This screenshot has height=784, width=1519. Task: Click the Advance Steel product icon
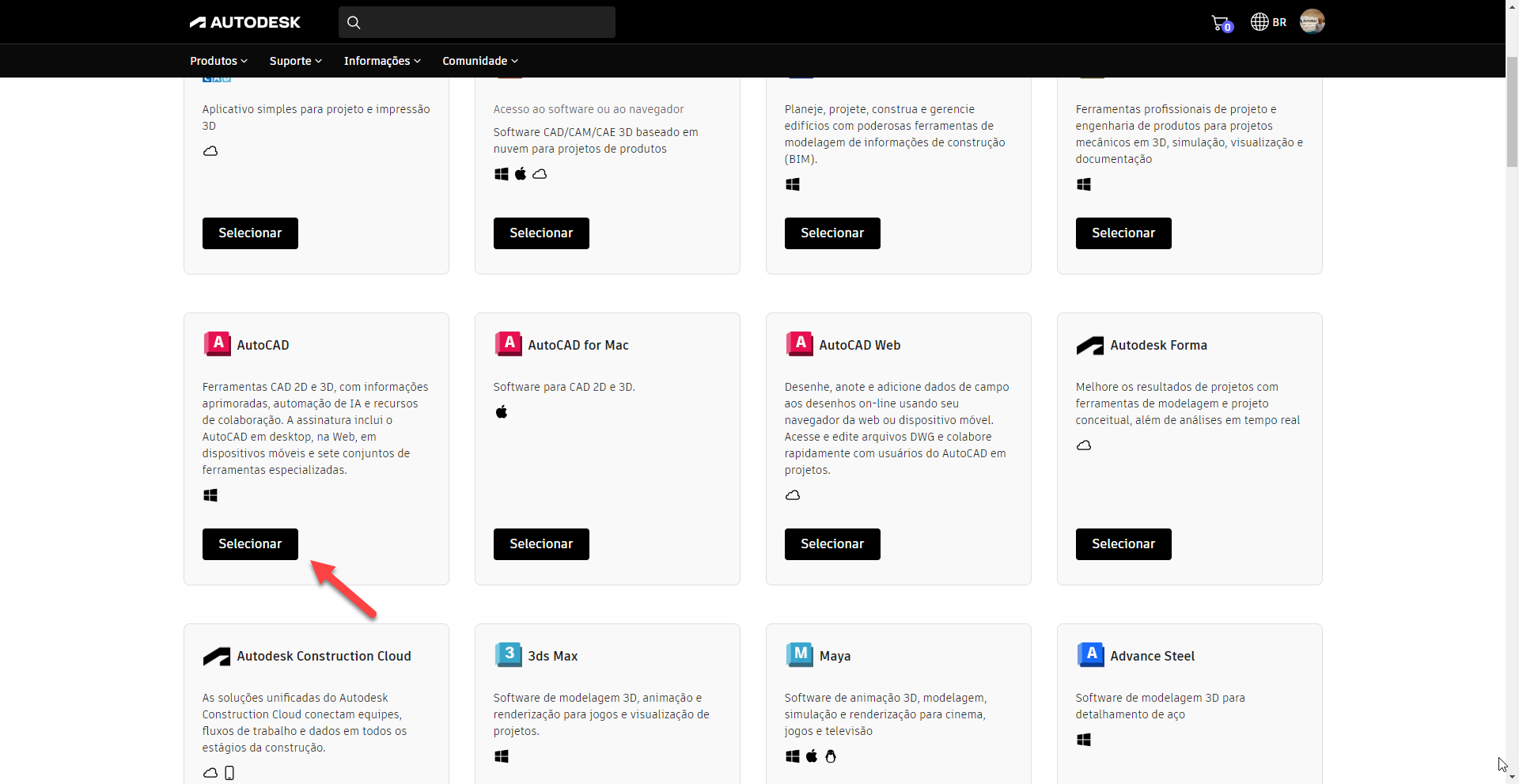tap(1090, 655)
